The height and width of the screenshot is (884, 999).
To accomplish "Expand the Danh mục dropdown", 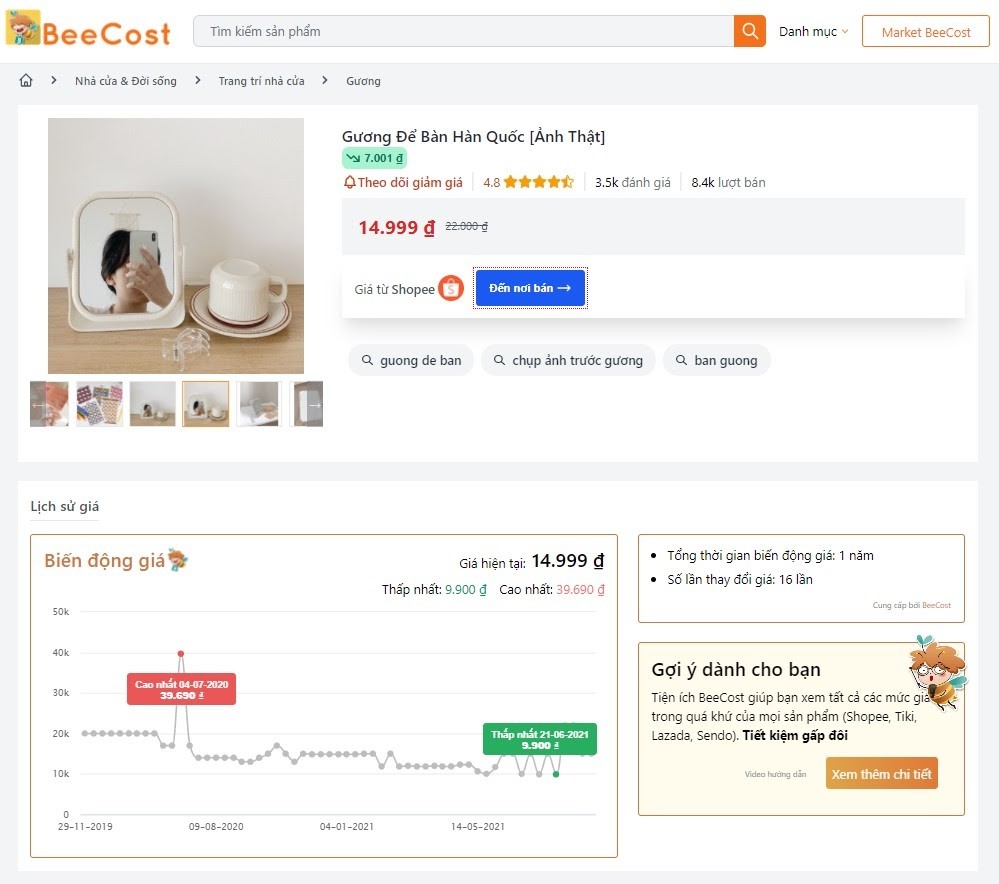I will click(x=813, y=31).
